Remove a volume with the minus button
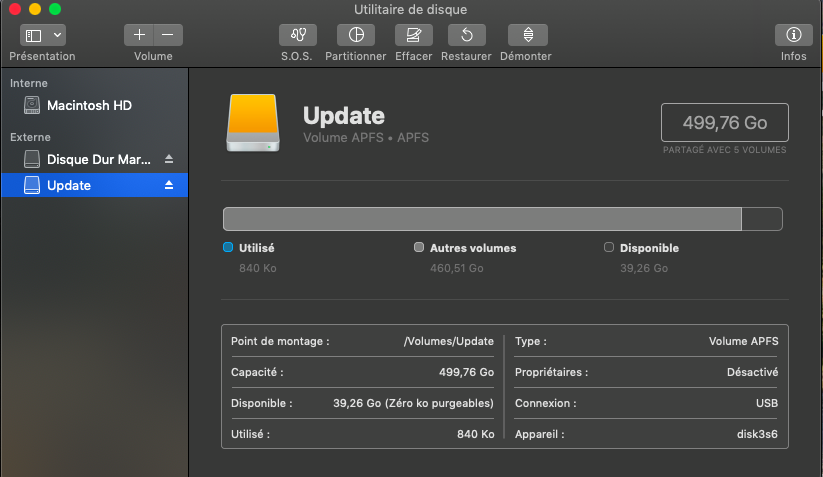 click(168, 35)
